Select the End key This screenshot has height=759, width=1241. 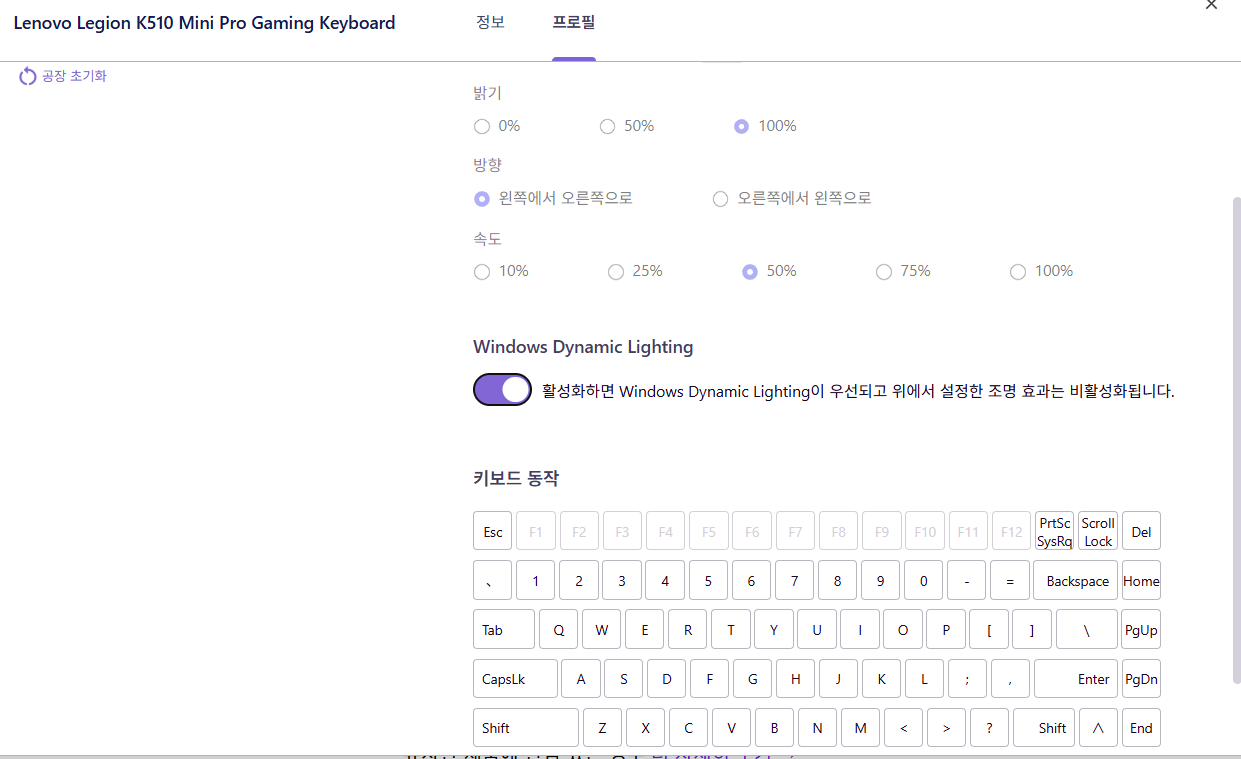coord(1141,727)
